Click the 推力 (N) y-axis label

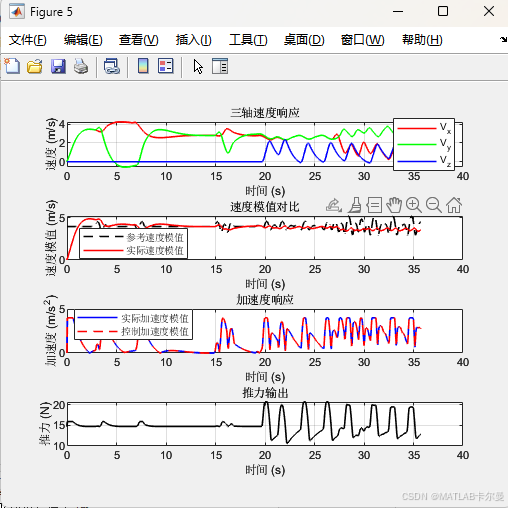[44, 423]
